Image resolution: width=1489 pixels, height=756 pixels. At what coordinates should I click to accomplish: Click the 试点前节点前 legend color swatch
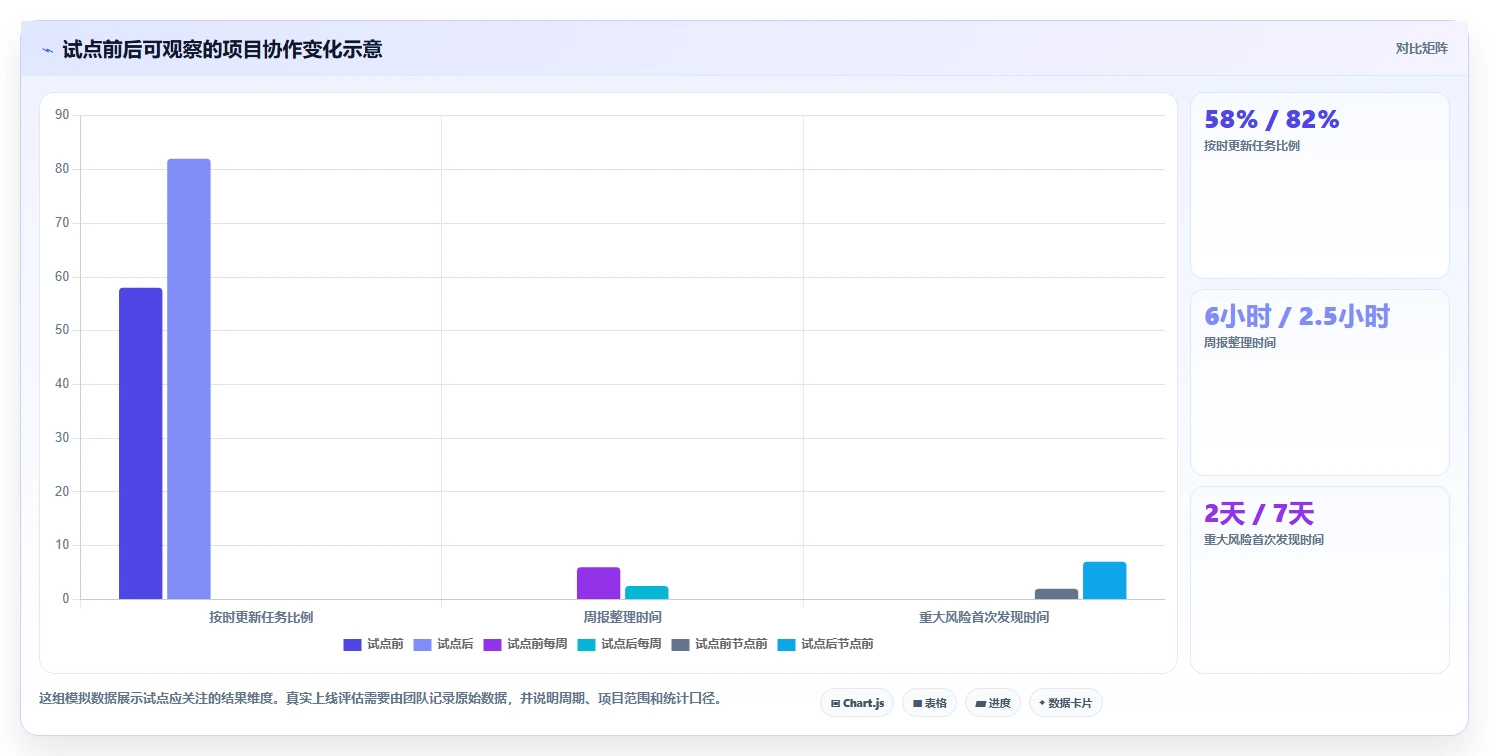coord(681,644)
